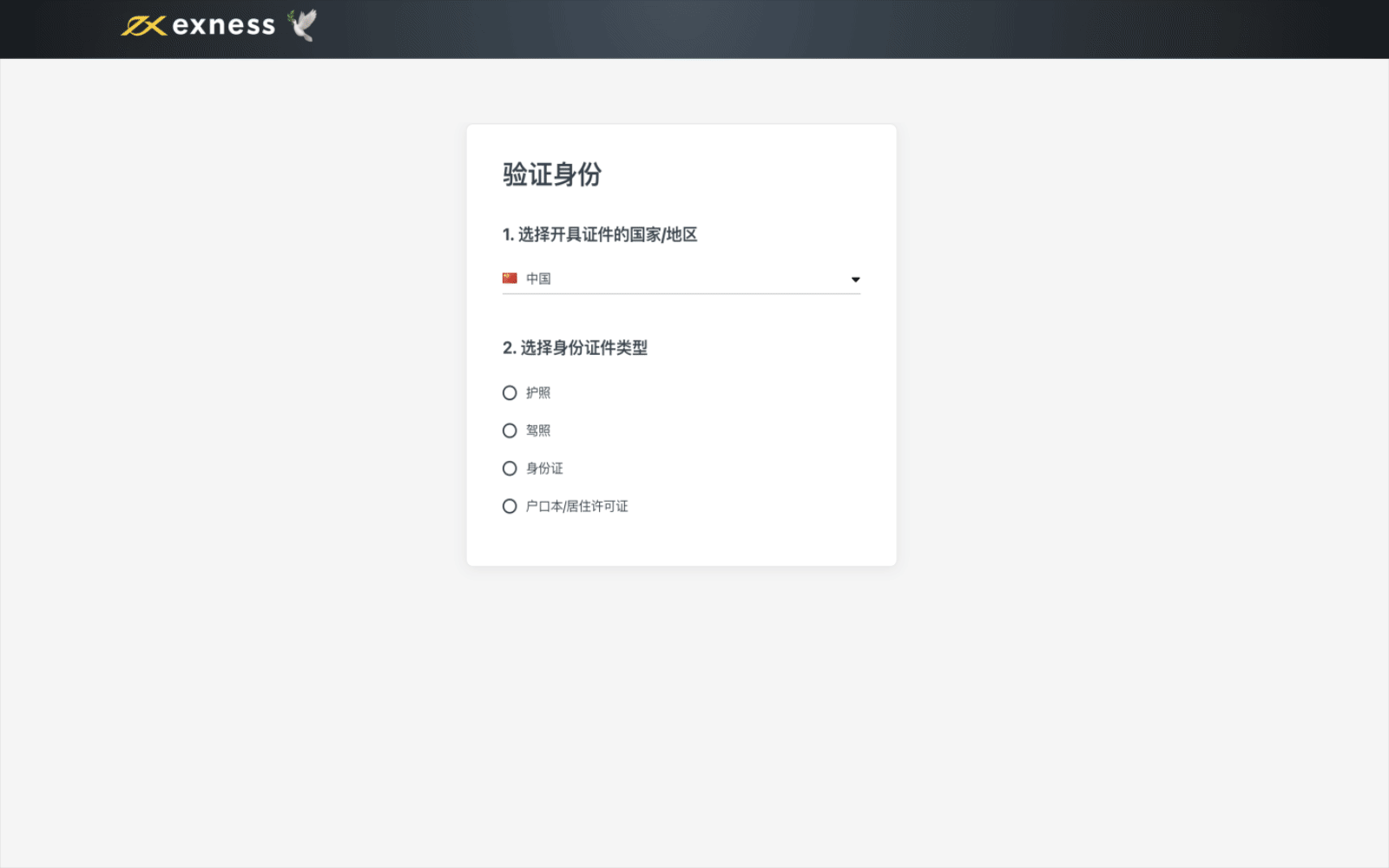Click the 驾照 option label text

pos(538,431)
